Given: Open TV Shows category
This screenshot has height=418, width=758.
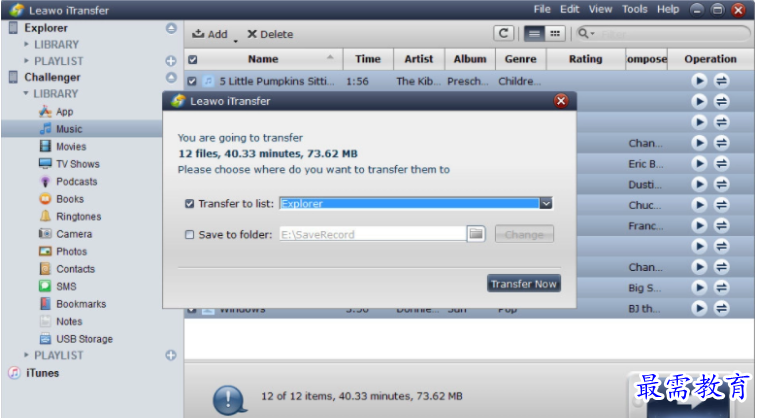Looking at the screenshot, I should [69, 164].
